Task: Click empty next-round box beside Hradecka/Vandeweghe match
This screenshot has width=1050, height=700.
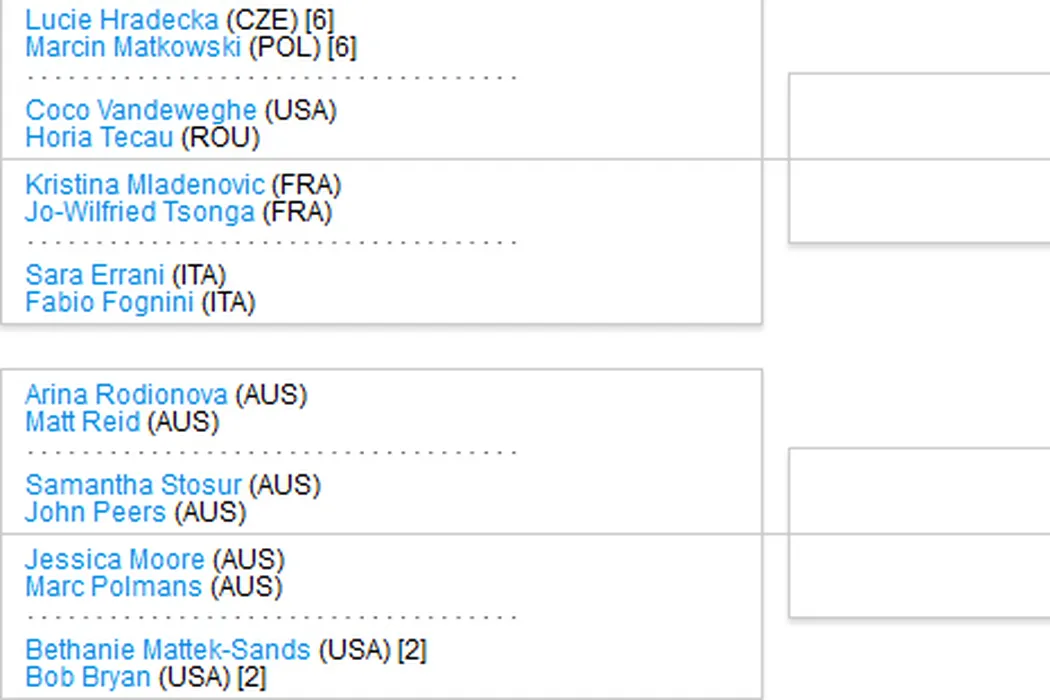Action: (x=918, y=115)
